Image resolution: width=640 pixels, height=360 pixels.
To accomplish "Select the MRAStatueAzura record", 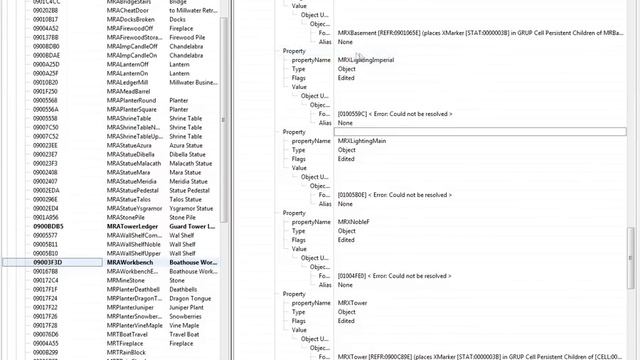I will [x=129, y=145].
